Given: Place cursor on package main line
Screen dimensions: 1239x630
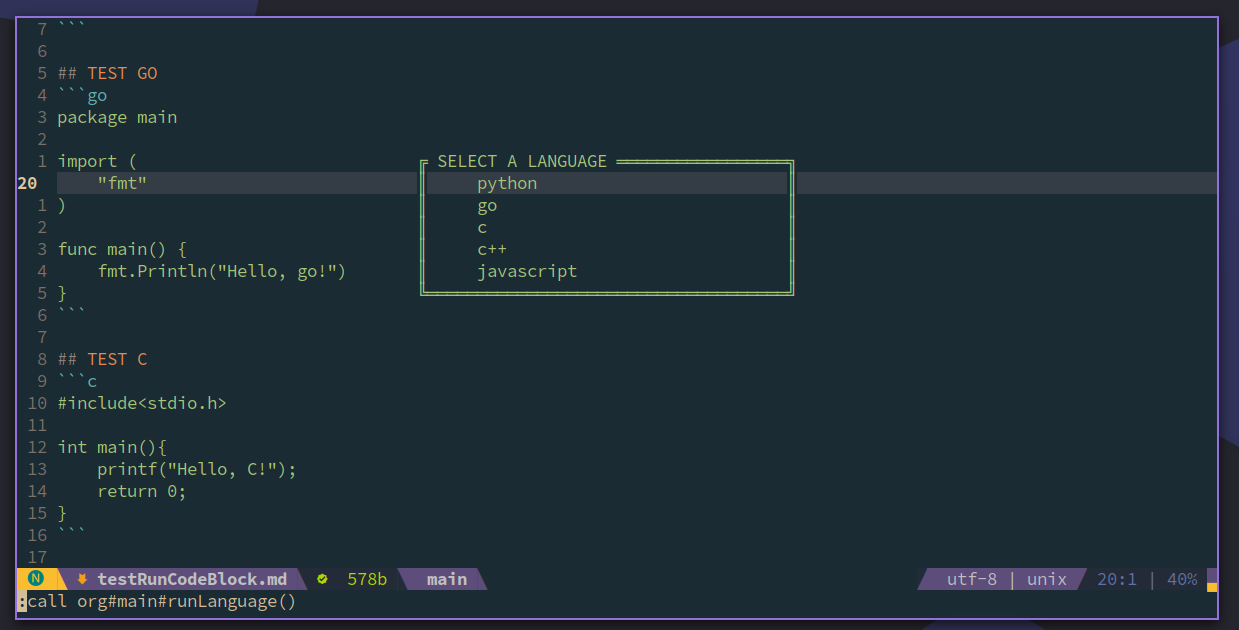Looking at the screenshot, I should pyautogui.click(x=117, y=117).
